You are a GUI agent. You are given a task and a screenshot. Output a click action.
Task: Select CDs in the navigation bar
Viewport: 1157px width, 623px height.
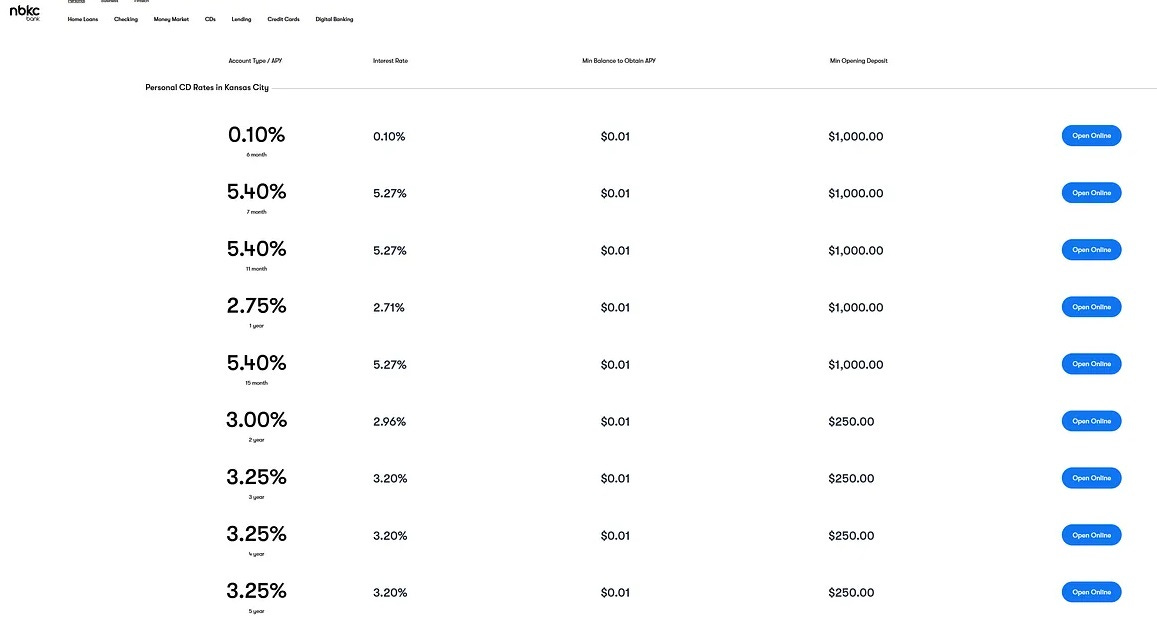210,19
